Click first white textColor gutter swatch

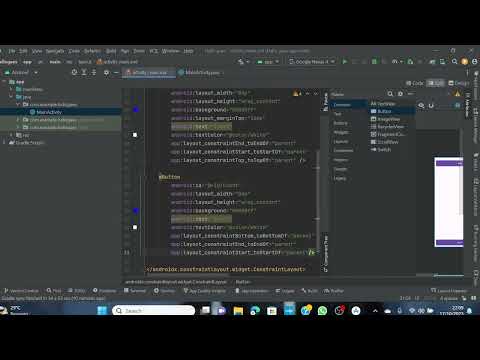coord(135,135)
